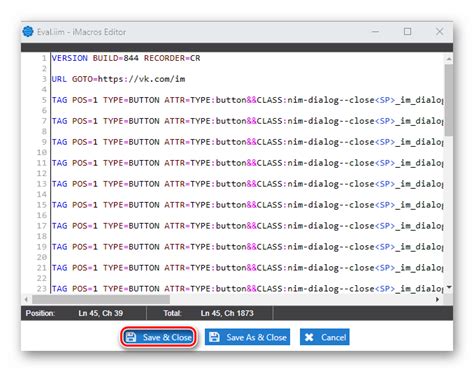Click the floppy icon on Save & Close
Image resolution: width=474 pixels, height=376 pixels.
tap(131, 337)
